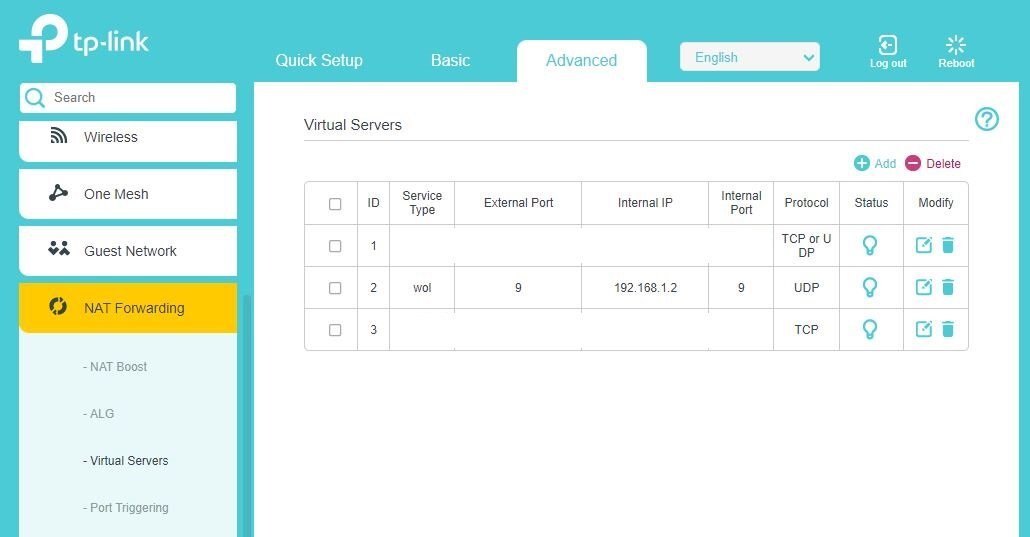1030x537 pixels.
Task: Open the Port Triggering submenu
Action: pyautogui.click(x=125, y=507)
